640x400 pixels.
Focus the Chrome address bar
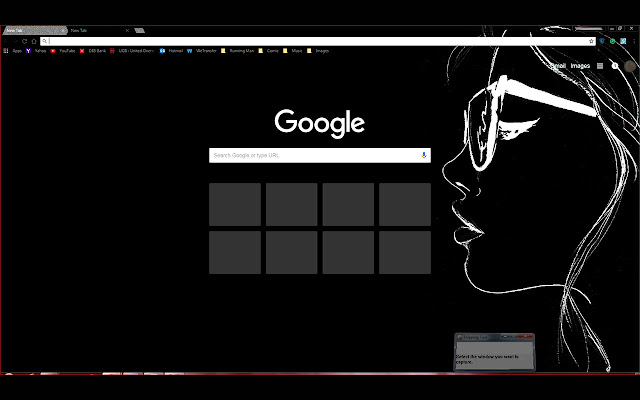tap(318, 41)
